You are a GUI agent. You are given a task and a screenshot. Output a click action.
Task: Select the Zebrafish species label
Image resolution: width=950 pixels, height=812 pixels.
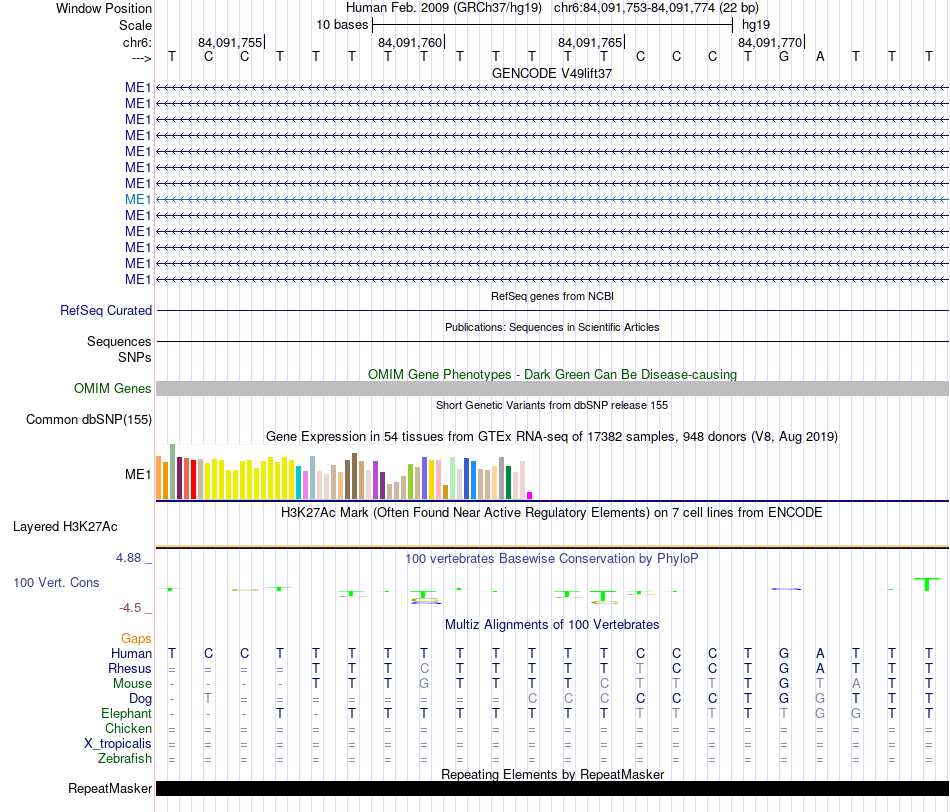(x=125, y=758)
